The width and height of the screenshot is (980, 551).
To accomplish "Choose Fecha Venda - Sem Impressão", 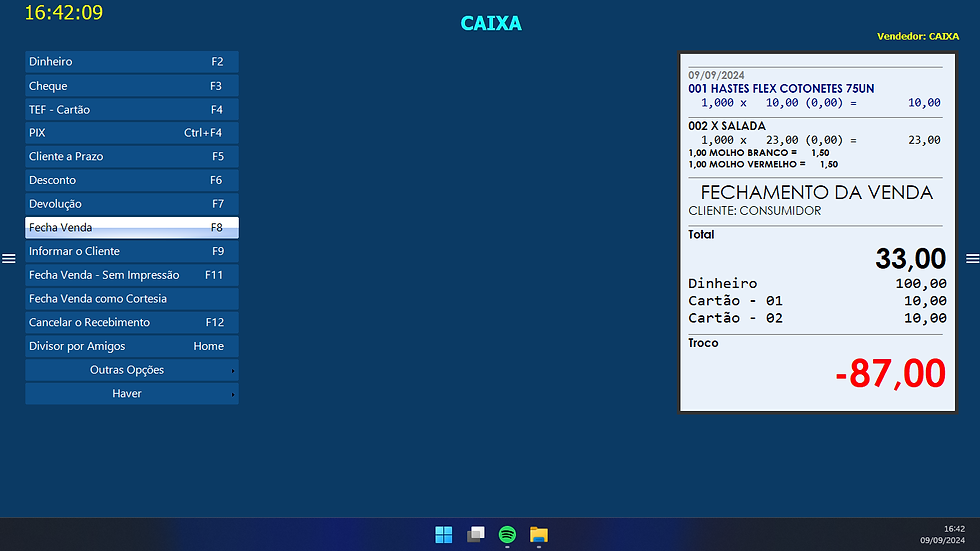I will tap(132, 275).
